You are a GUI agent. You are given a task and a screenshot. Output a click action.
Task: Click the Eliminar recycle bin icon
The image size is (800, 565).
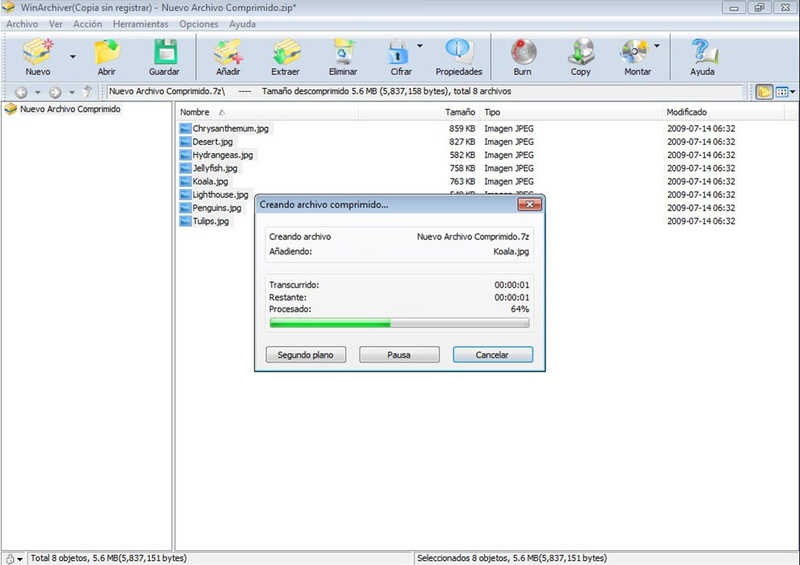click(x=343, y=52)
